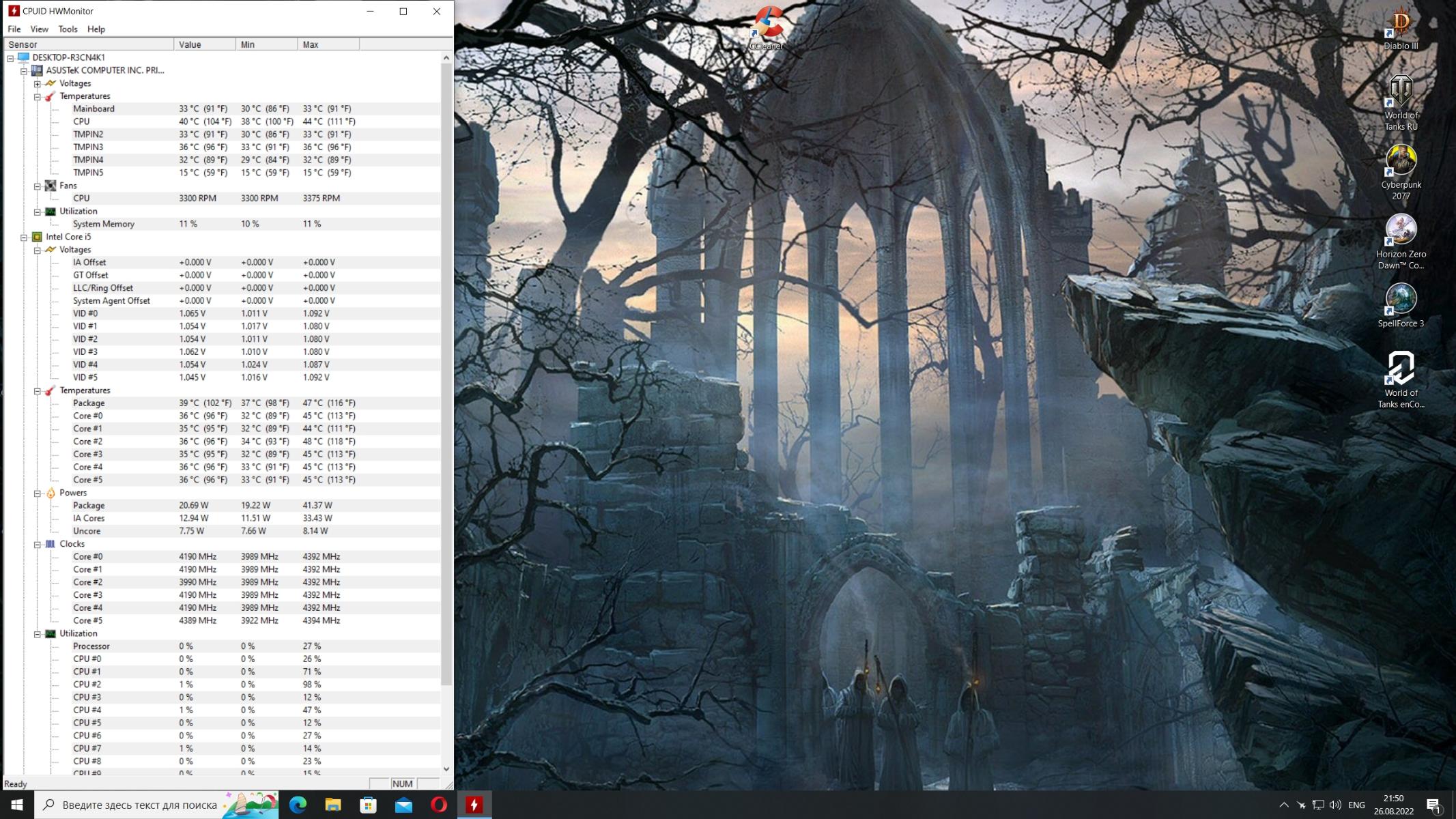Collapse the Intel Core i5 node
Viewport: 1456px width, 819px height.
[24, 238]
